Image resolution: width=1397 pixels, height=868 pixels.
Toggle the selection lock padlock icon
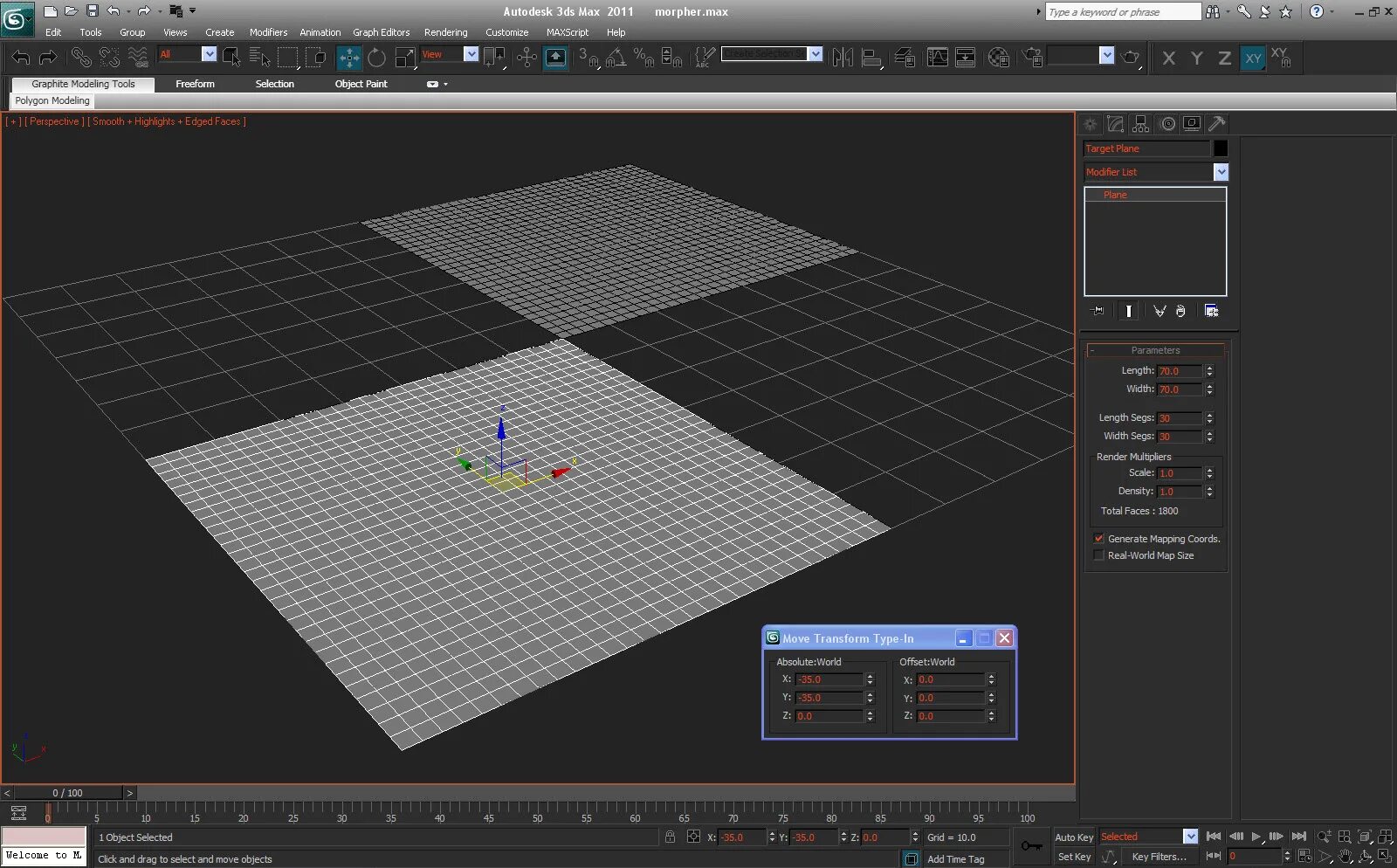pyautogui.click(x=670, y=837)
